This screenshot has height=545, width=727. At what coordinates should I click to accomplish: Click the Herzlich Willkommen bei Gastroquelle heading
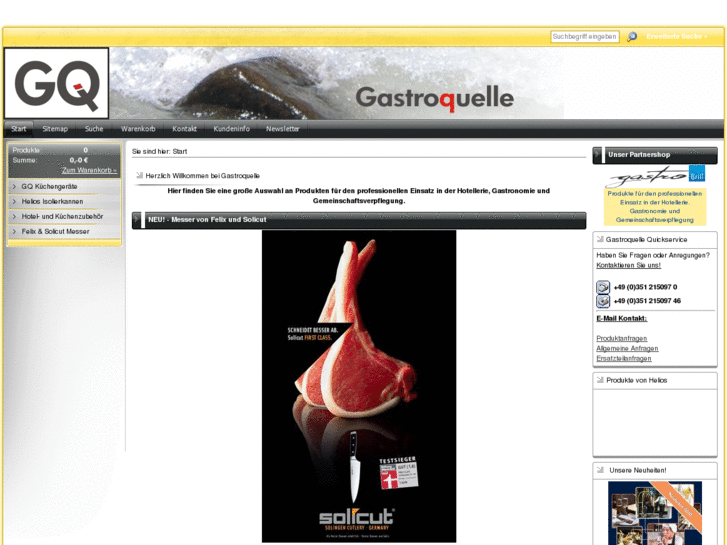pyautogui.click(x=203, y=176)
